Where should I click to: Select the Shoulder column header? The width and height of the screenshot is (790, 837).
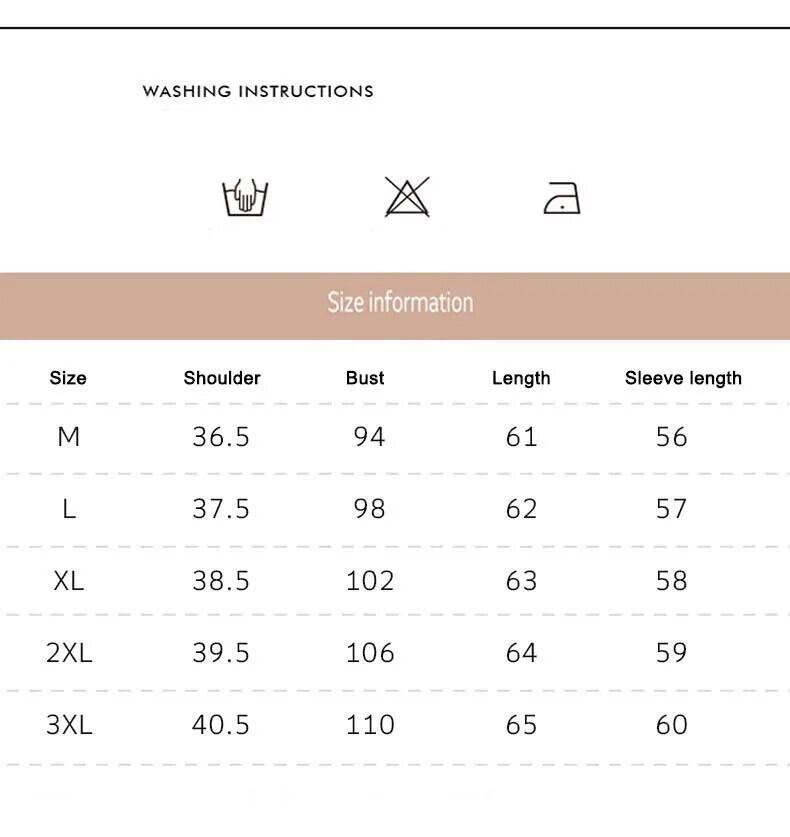(222, 378)
